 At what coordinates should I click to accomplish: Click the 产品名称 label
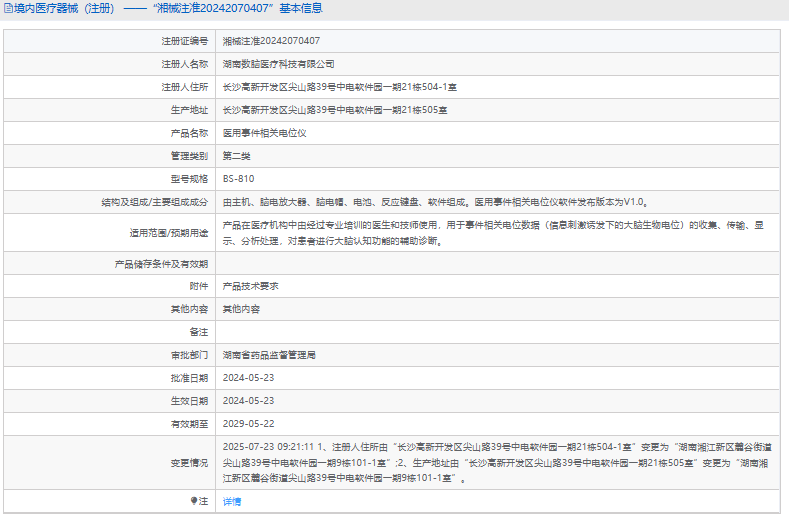click(x=189, y=133)
